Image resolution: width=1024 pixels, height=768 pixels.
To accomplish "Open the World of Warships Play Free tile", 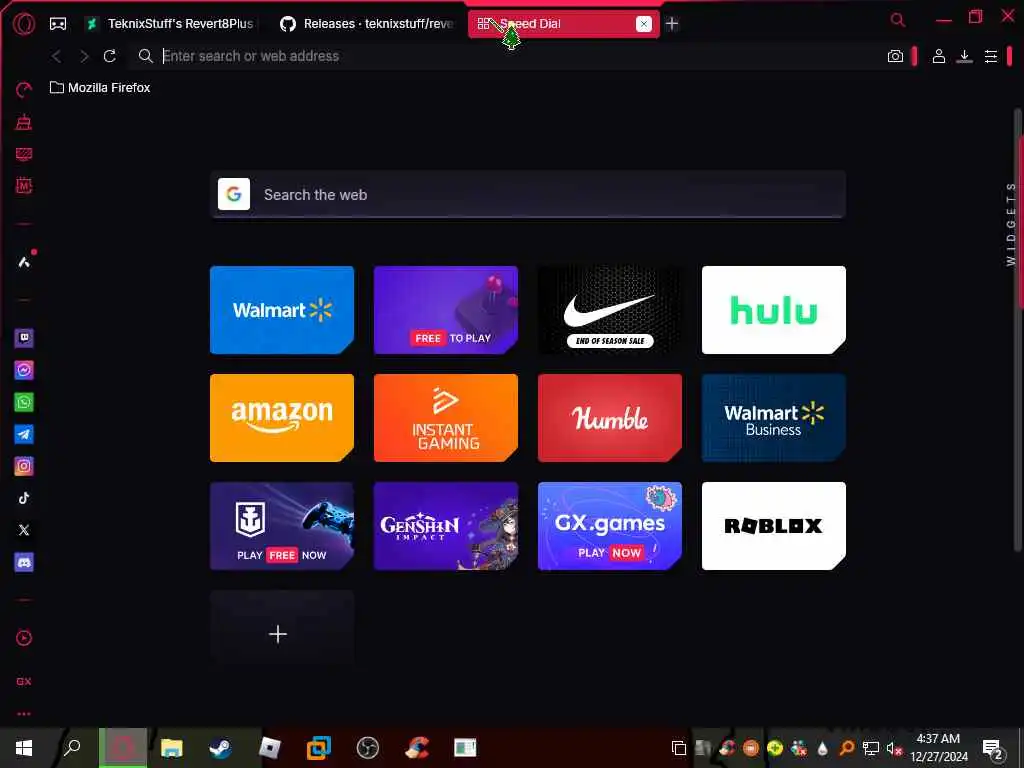I will [281, 526].
